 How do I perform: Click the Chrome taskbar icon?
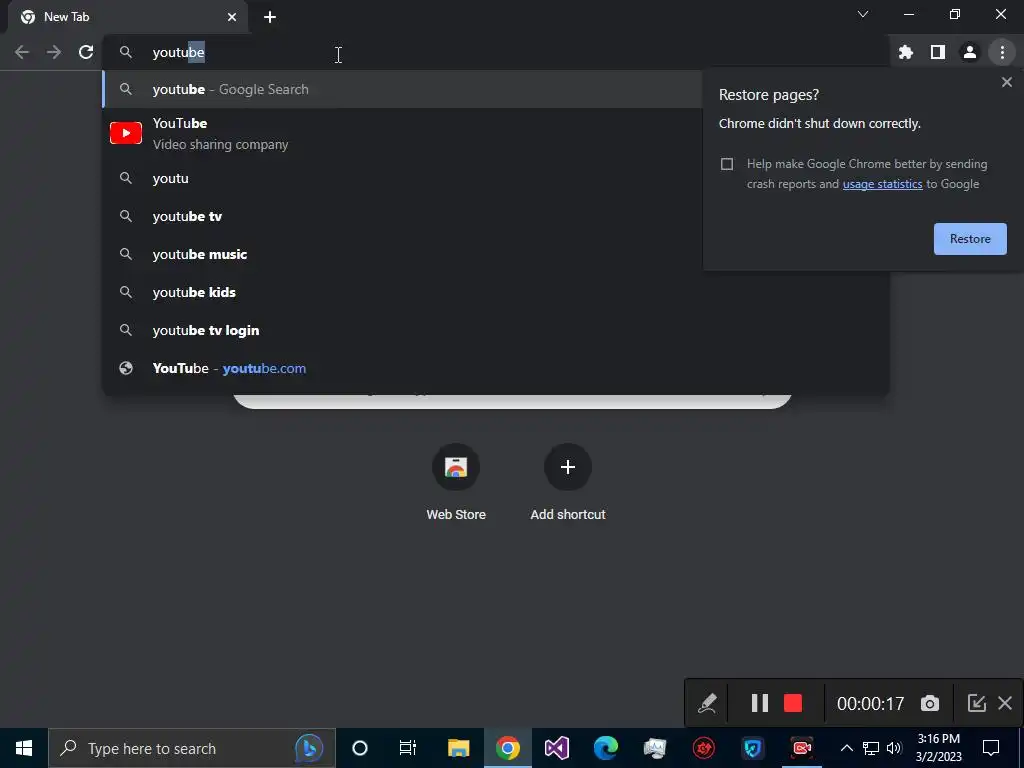[507, 748]
